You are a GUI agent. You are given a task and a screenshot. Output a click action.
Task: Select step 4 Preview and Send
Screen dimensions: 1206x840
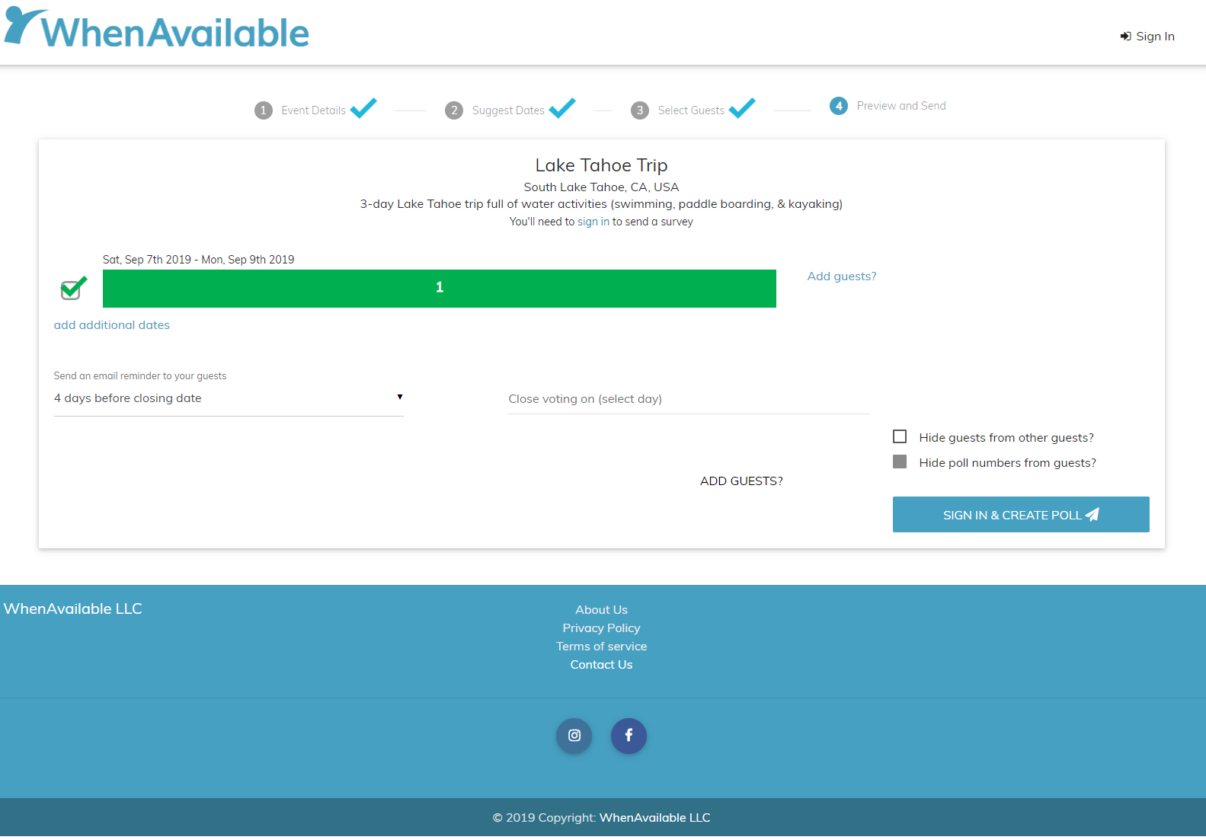(x=888, y=105)
